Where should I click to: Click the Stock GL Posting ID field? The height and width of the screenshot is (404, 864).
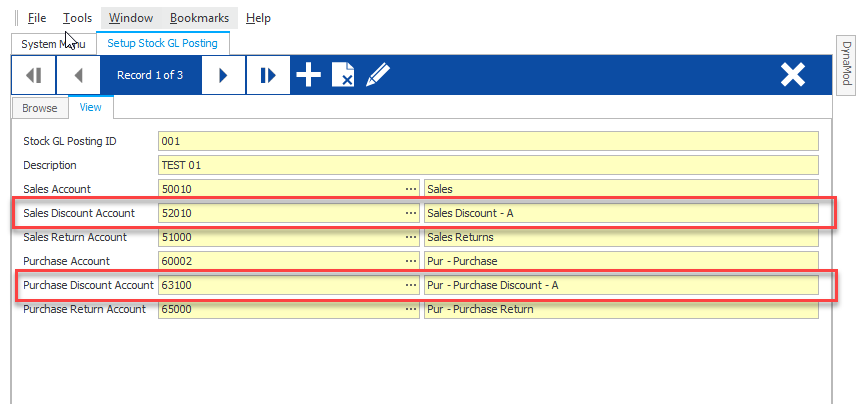pyautogui.click(x=488, y=141)
